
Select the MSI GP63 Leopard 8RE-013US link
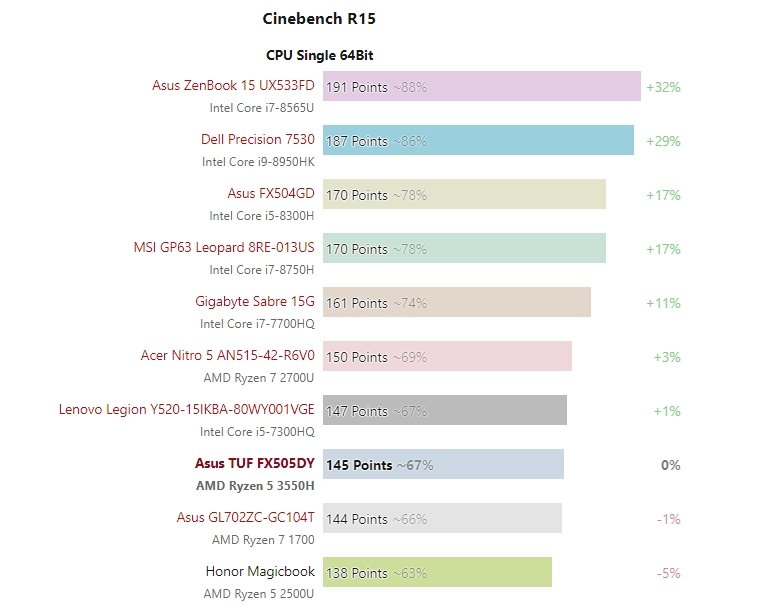(224, 247)
